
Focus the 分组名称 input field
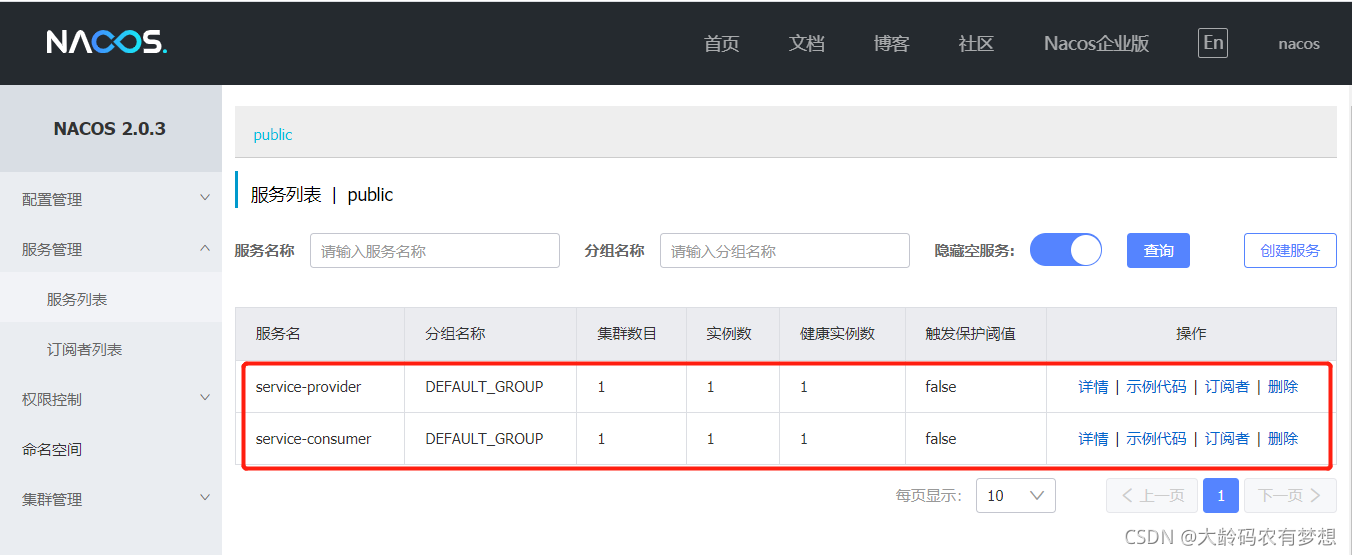785,250
